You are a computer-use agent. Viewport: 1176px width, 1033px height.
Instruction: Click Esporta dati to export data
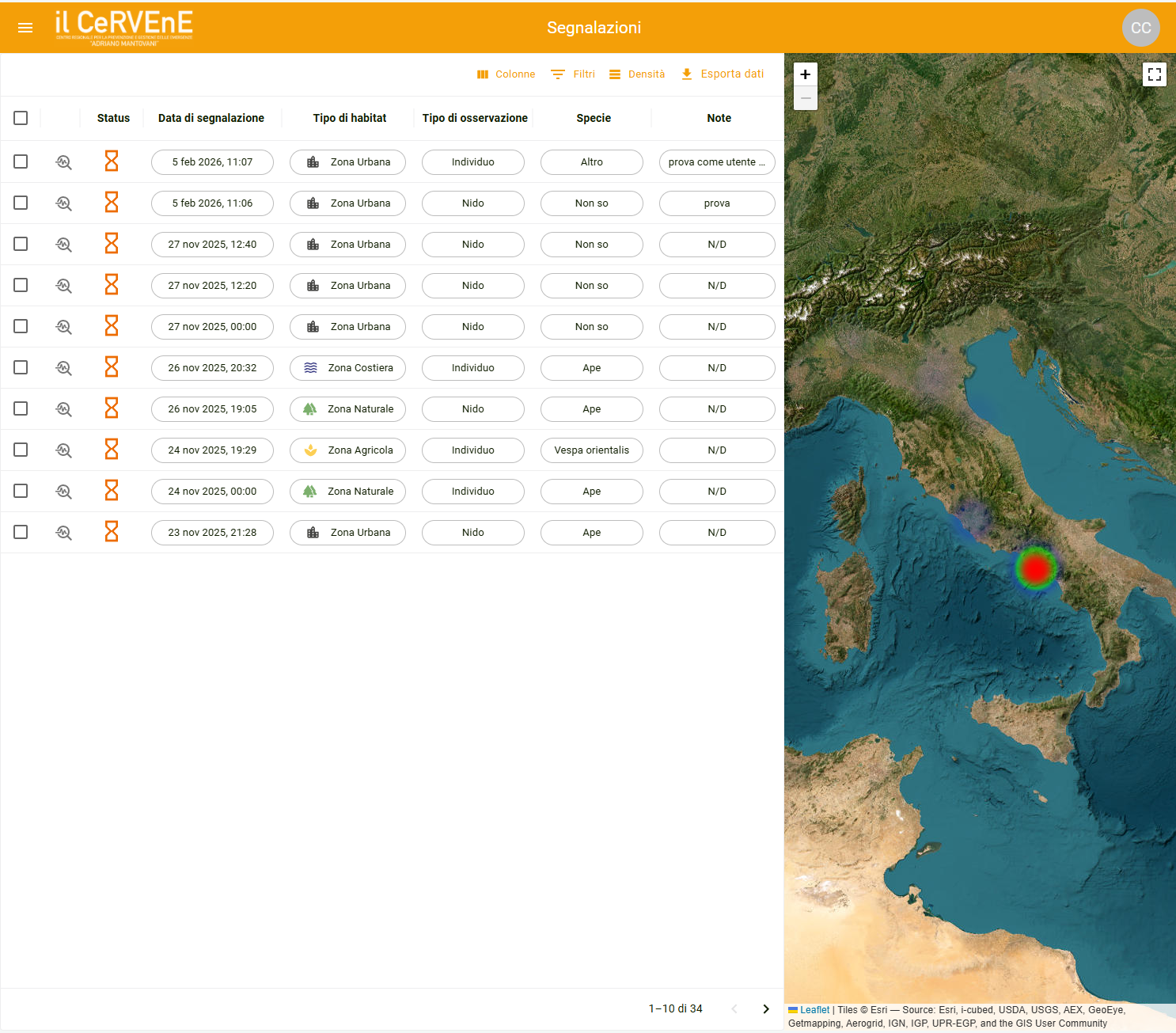click(x=722, y=74)
